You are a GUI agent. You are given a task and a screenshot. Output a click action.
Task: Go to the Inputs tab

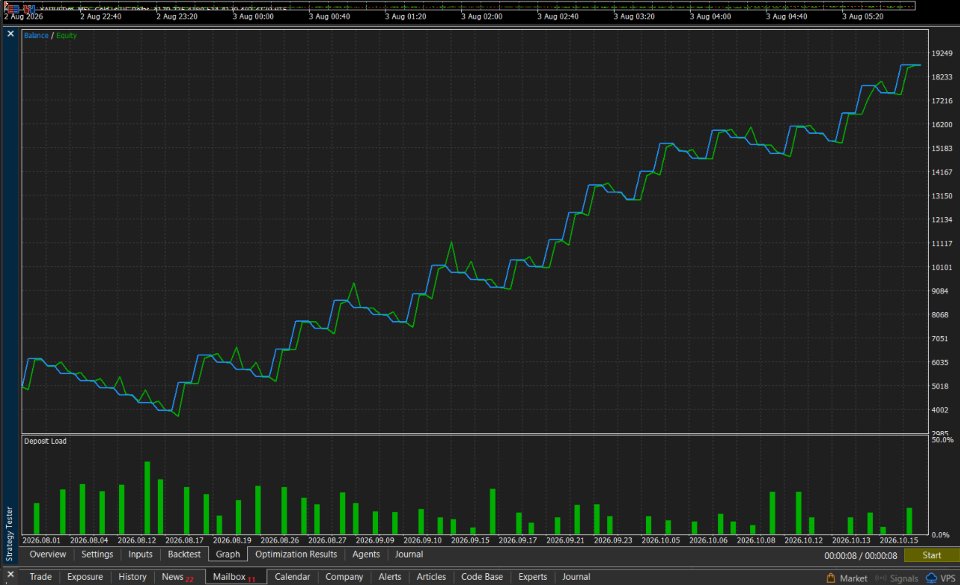click(140, 554)
